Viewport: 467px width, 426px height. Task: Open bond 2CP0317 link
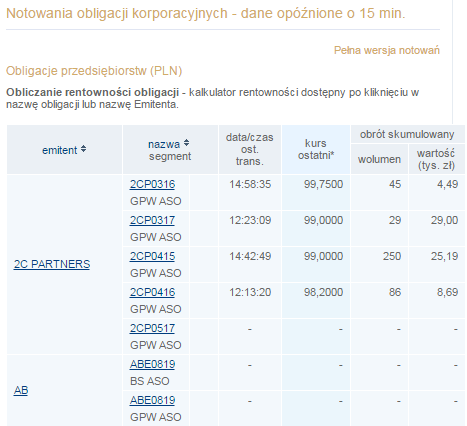152,220
